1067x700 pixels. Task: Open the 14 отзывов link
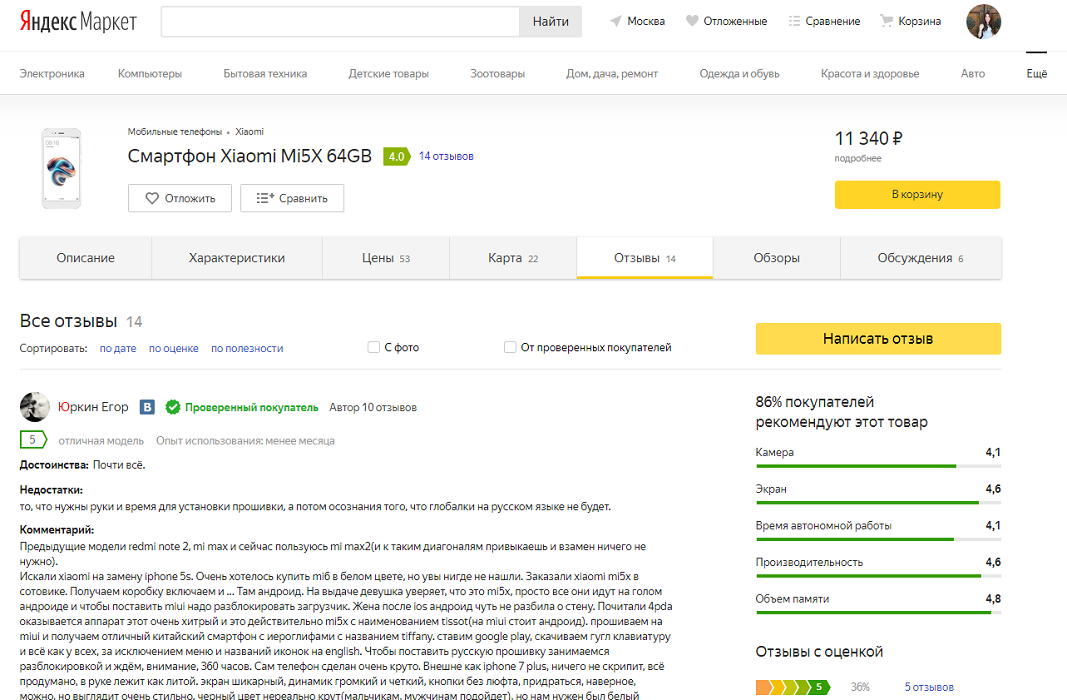(446, 156)
